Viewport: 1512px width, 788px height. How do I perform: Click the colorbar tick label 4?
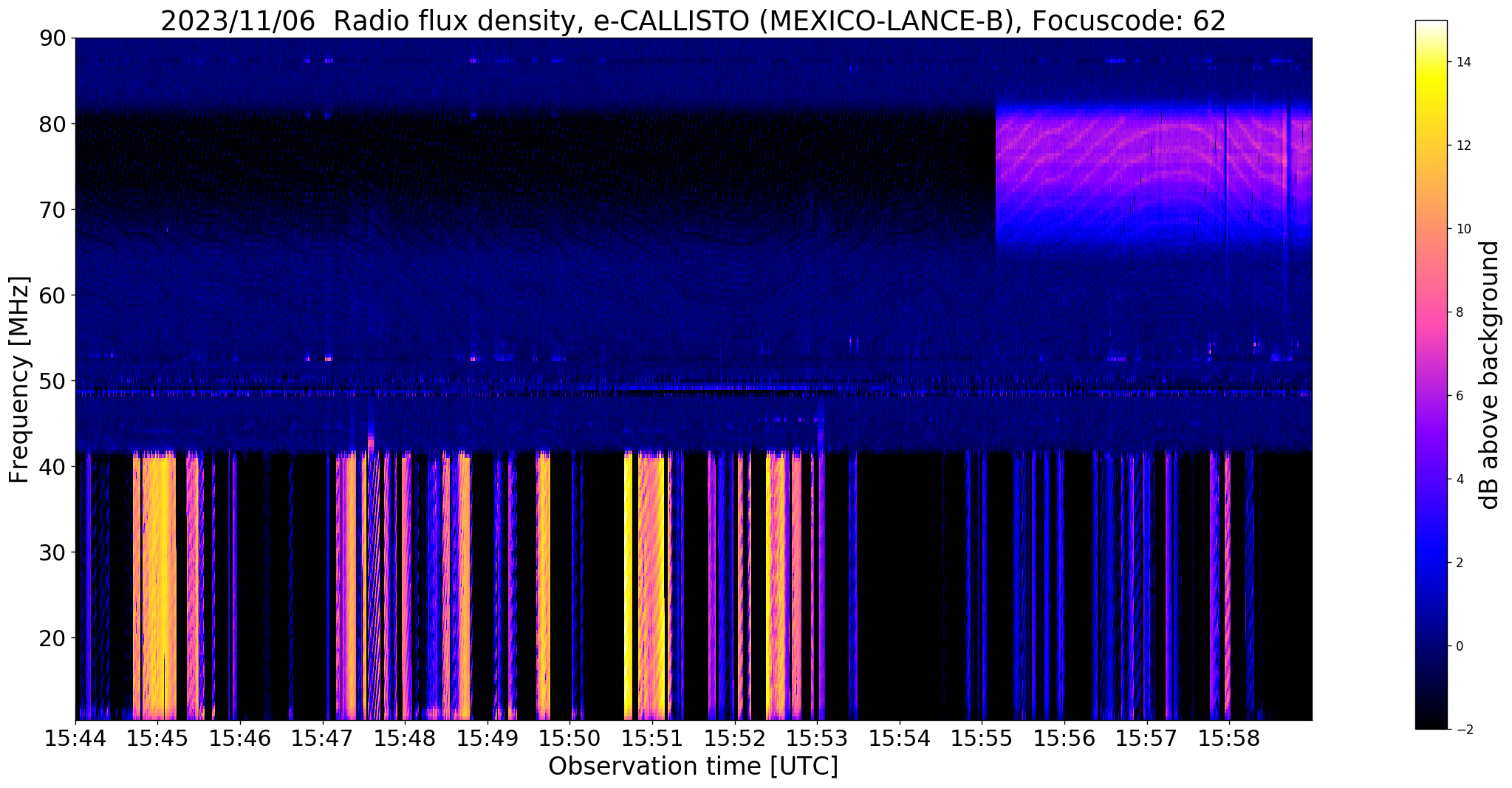(x=1459, y=479)
